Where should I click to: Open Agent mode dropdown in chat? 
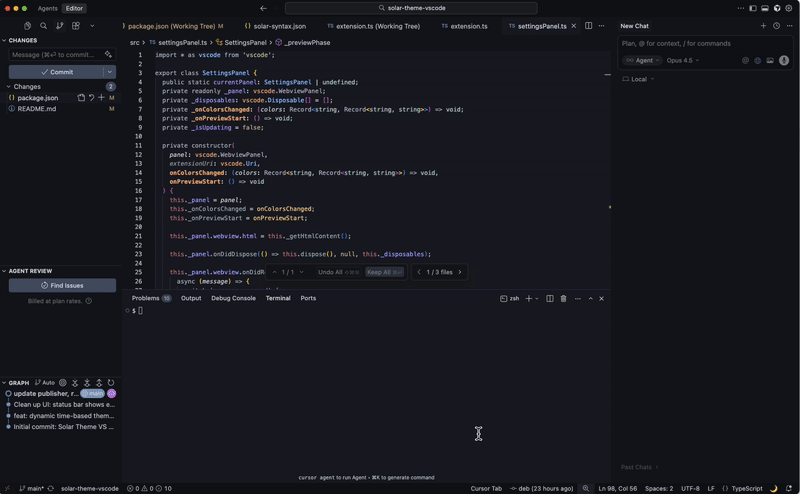coord(642,60)
